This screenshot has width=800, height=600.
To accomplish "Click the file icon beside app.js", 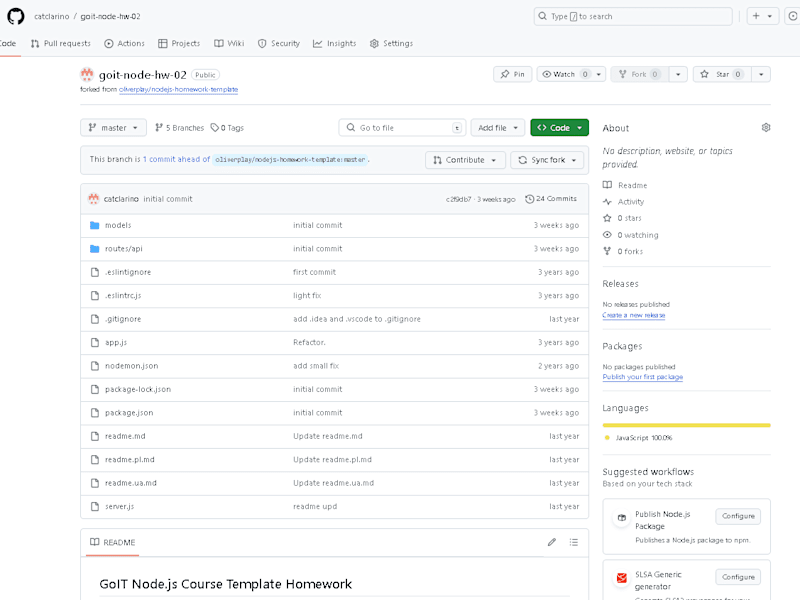I will pos(94,342).
